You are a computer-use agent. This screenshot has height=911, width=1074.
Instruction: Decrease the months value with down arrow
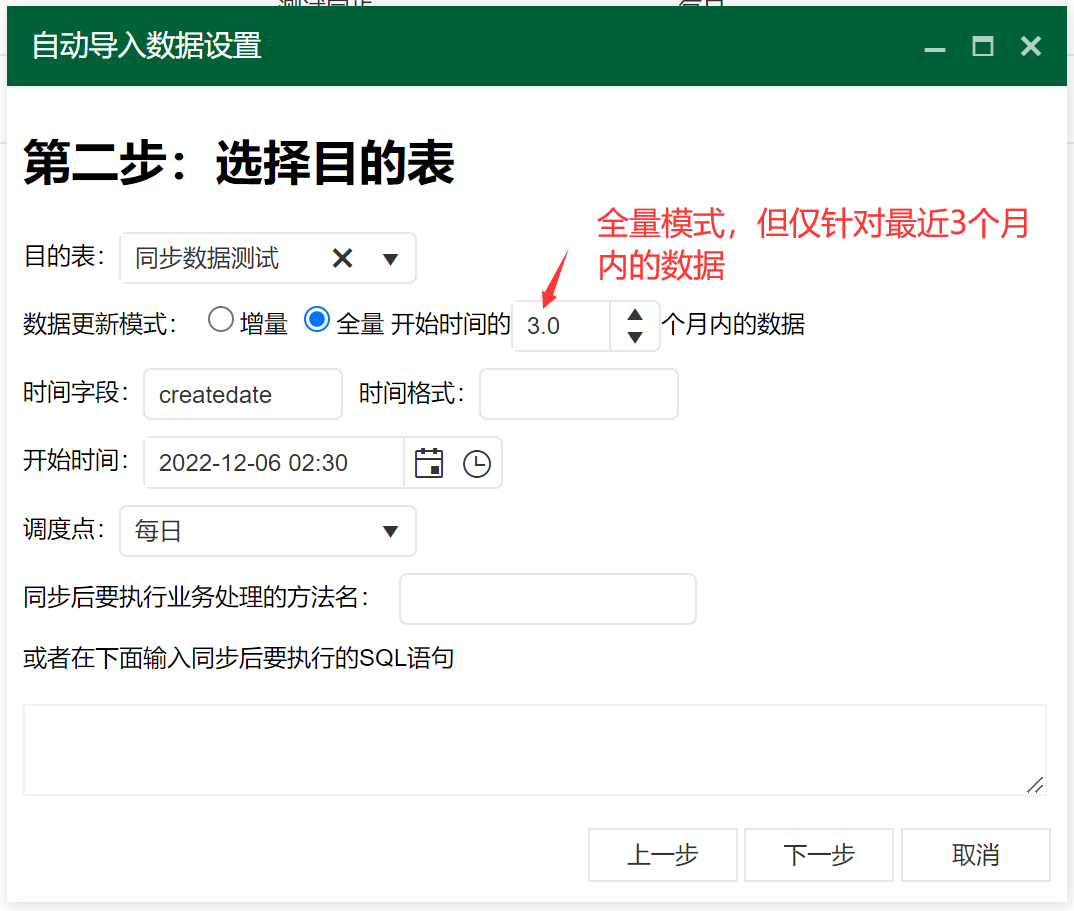pos(634,338)
